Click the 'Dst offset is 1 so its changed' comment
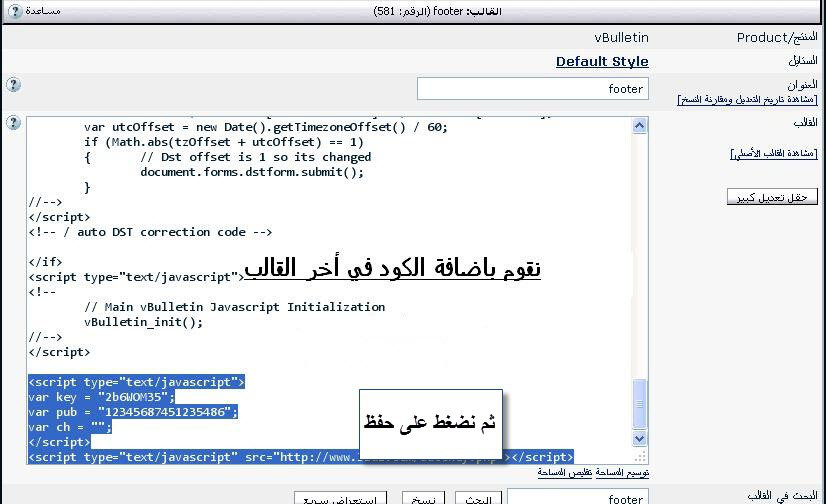 tap(255, 157)
